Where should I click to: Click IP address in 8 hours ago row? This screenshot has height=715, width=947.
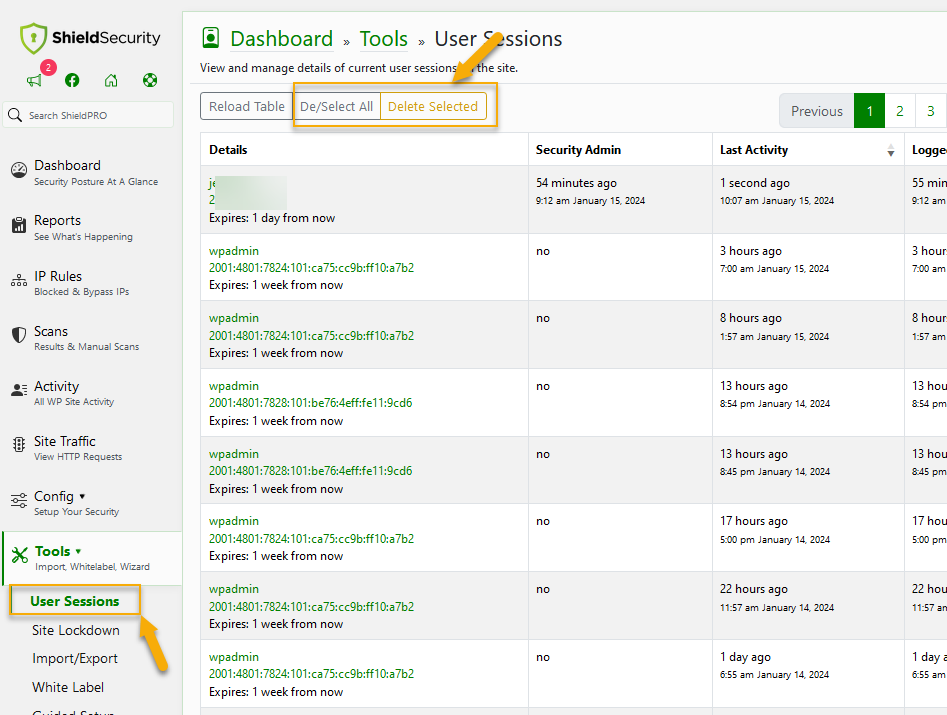(x=312, y=335)
